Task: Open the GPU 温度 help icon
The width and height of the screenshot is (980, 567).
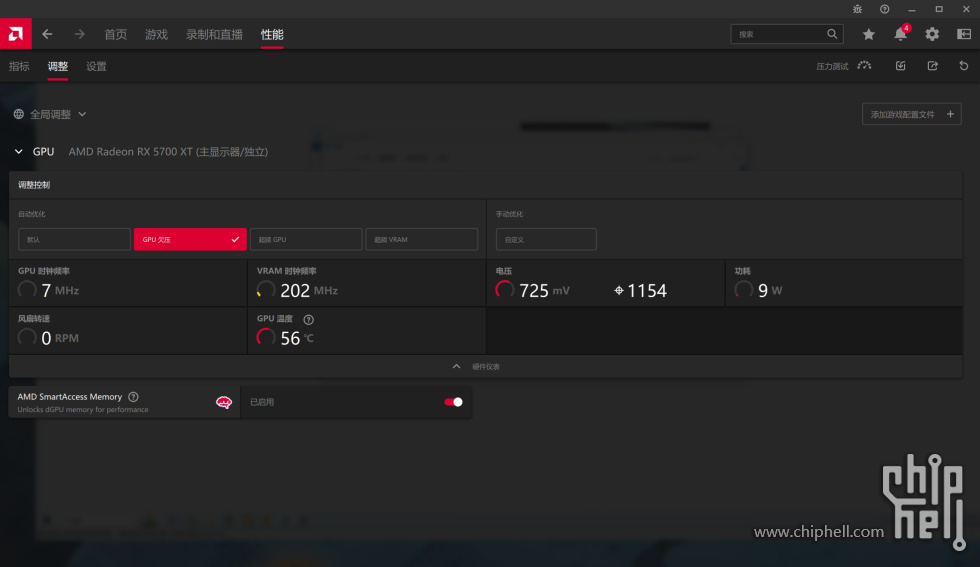Action: click(x=308, y=319)
